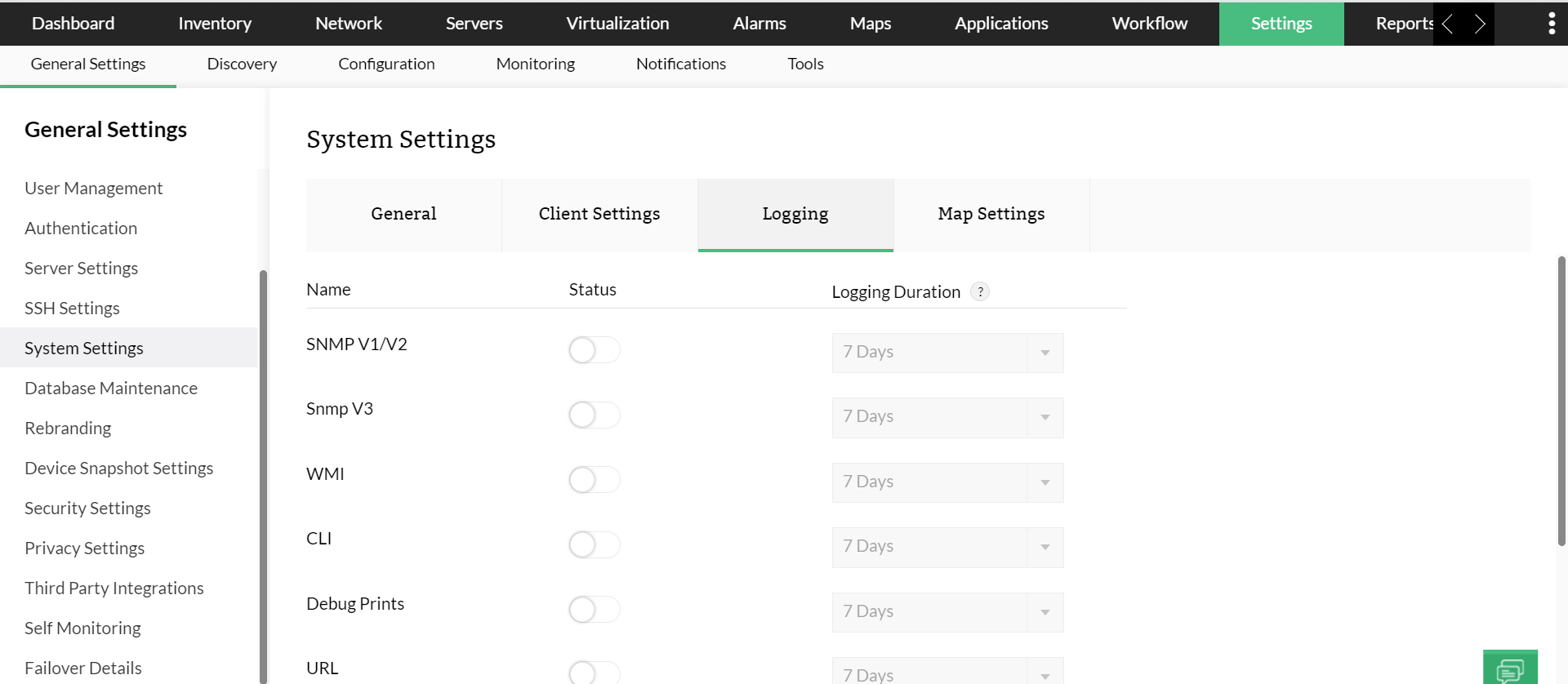Expand the SNMP V1/V2 duration dropdown

(947, 353)
